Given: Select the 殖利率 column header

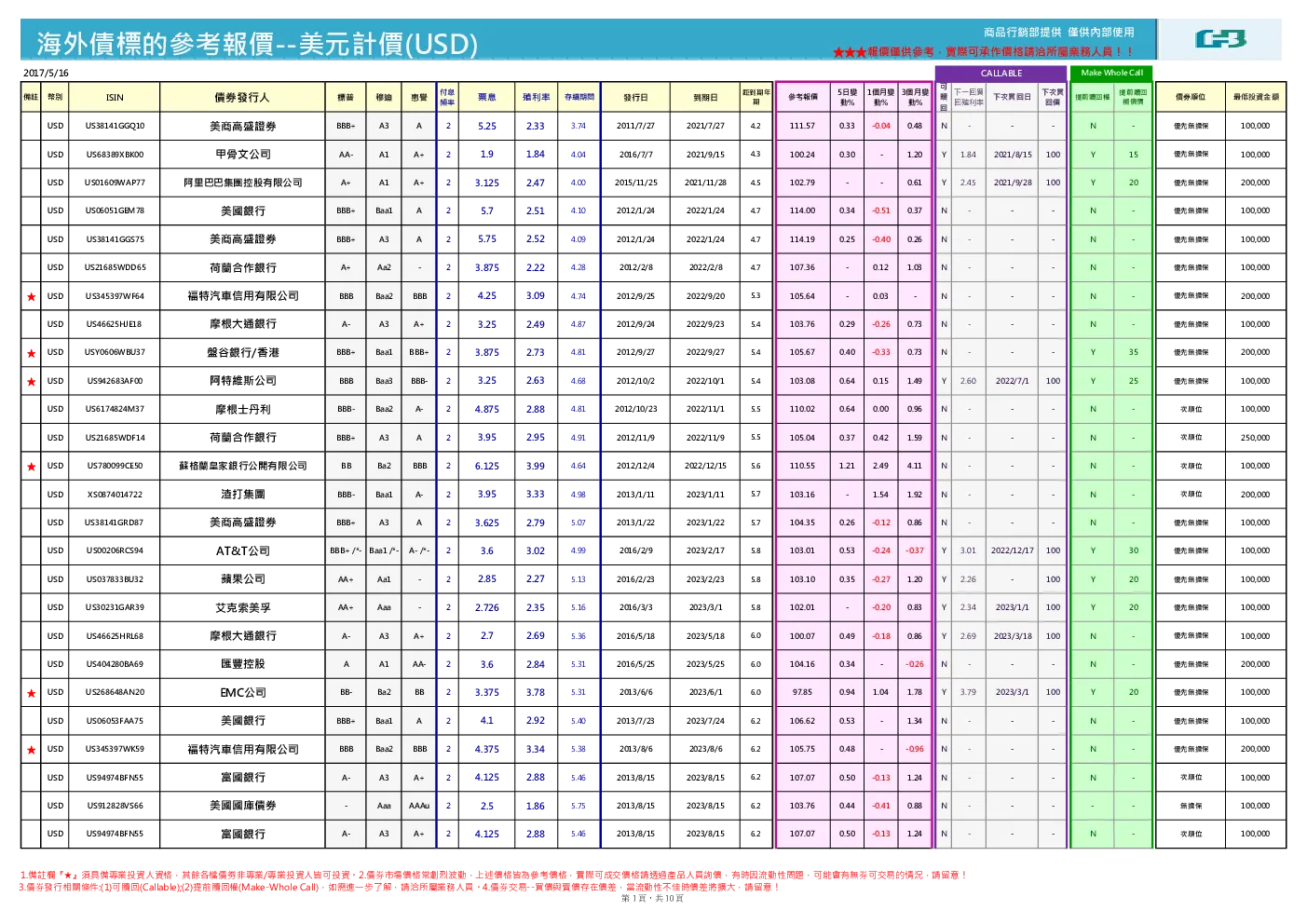Looking at the screenshot, I should tap(536, 97).
